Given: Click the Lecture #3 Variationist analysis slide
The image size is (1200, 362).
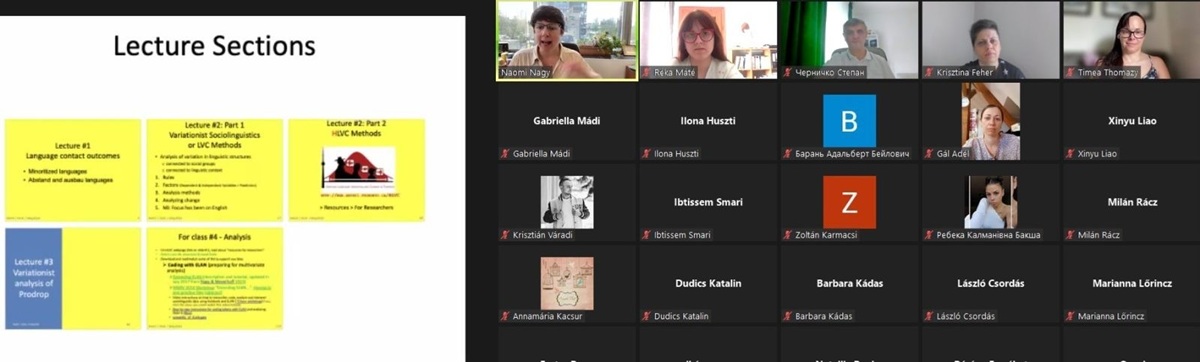Looking at the screenshot, I should point(73,278).
